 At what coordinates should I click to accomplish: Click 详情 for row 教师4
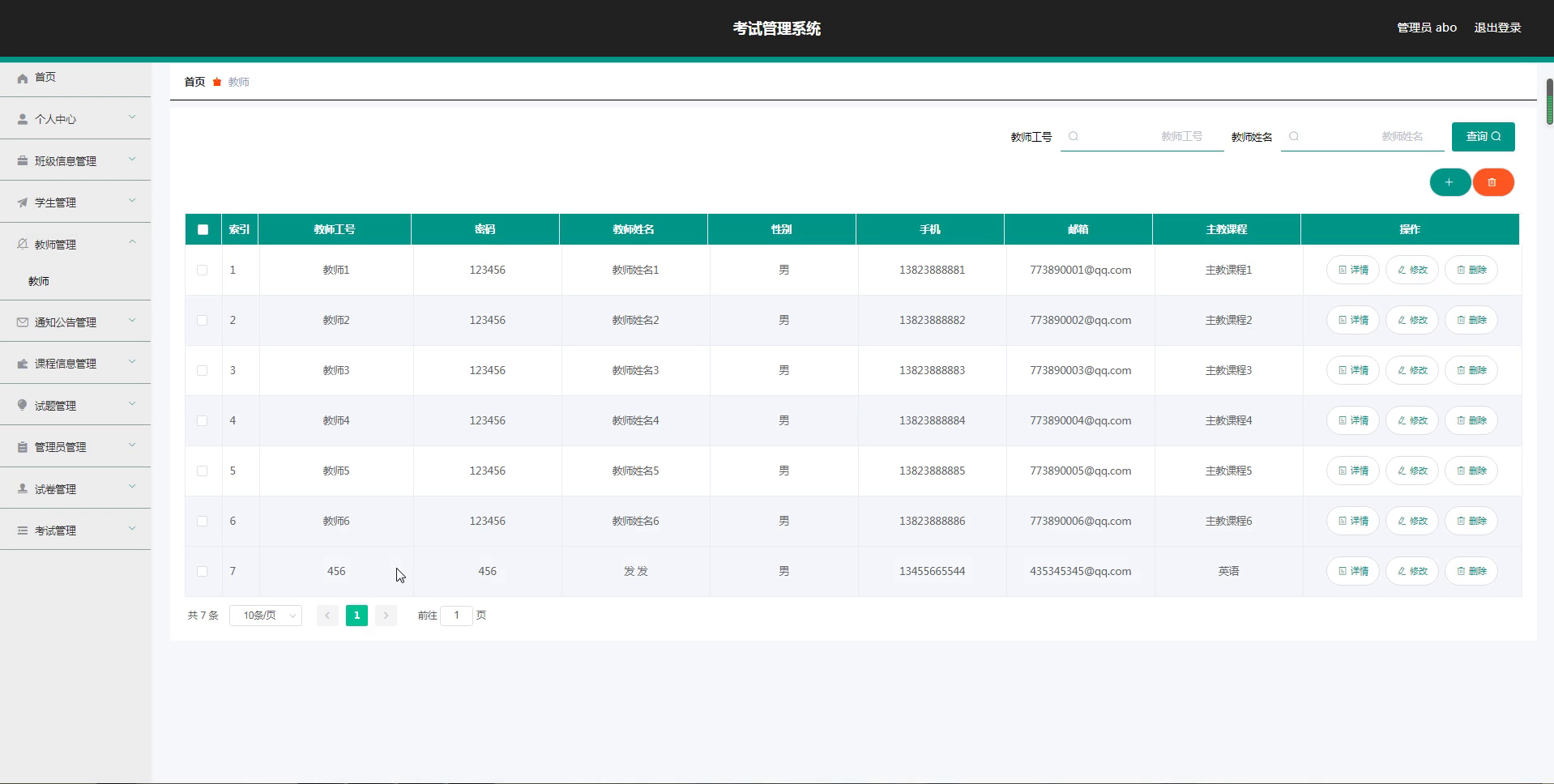pyautogui.click(x=1352, y=420)
